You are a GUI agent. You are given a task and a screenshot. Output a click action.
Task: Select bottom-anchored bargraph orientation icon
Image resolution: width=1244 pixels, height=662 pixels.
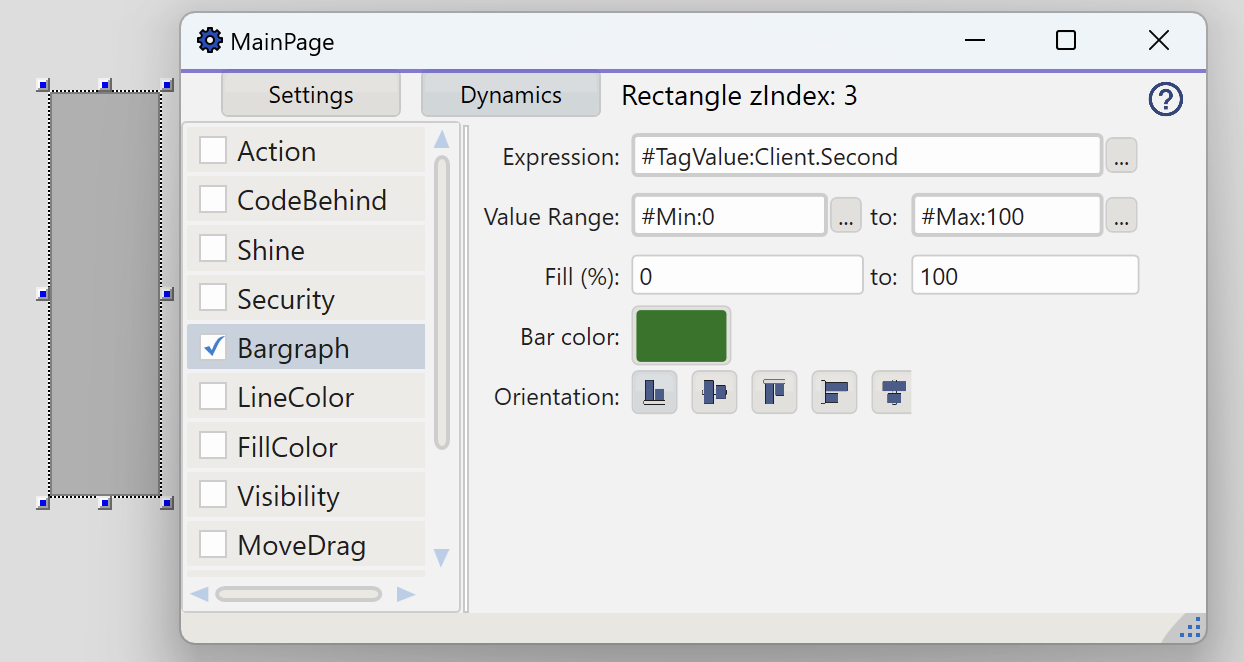(x=655, y=392)
